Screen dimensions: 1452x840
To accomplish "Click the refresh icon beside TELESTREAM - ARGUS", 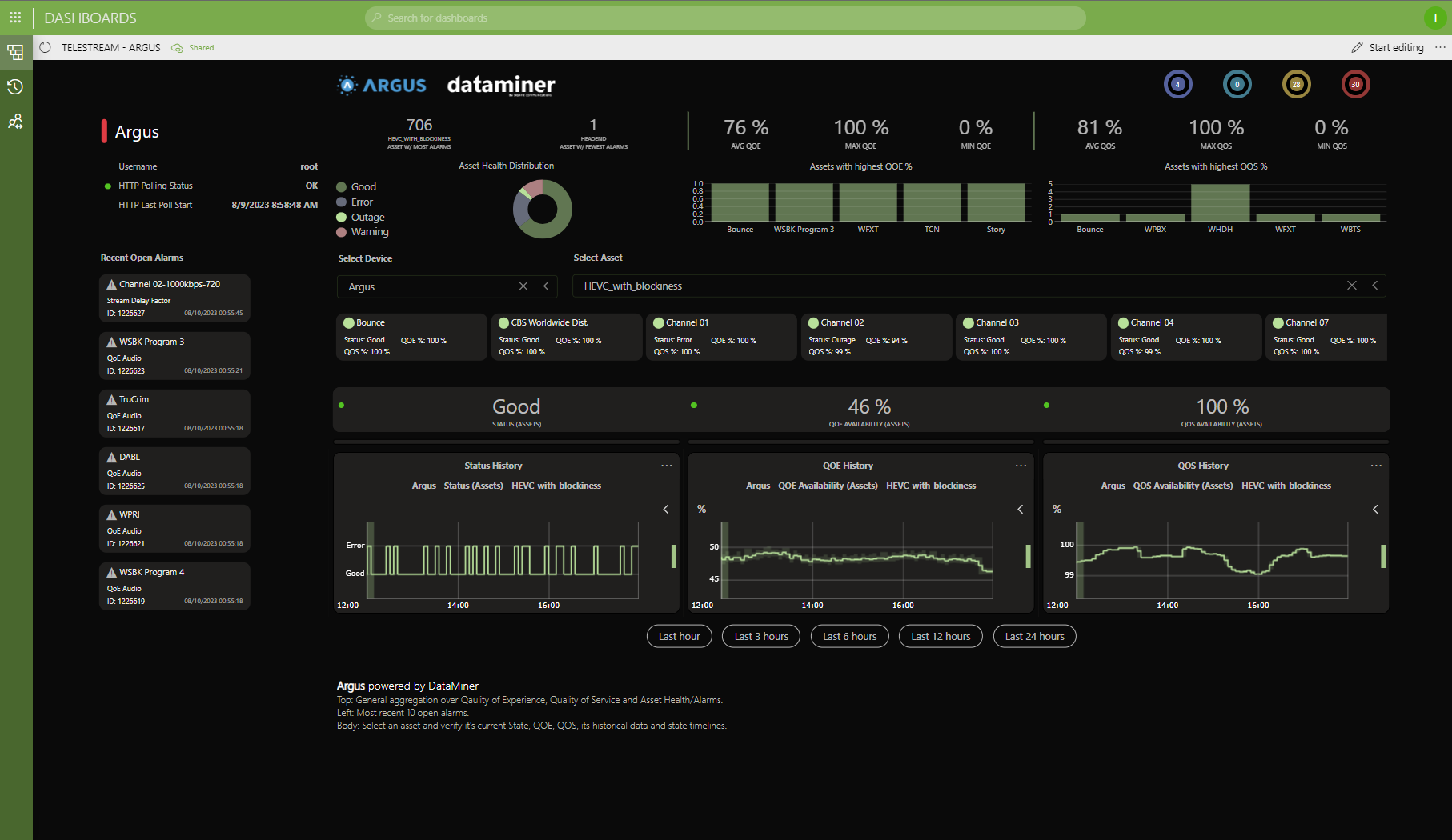I will 46,47.
